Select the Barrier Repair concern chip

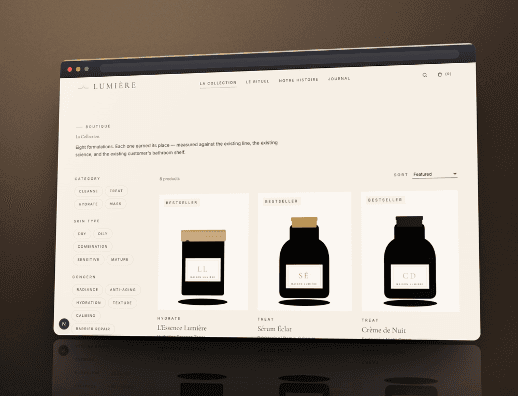(x=93, y=329)
